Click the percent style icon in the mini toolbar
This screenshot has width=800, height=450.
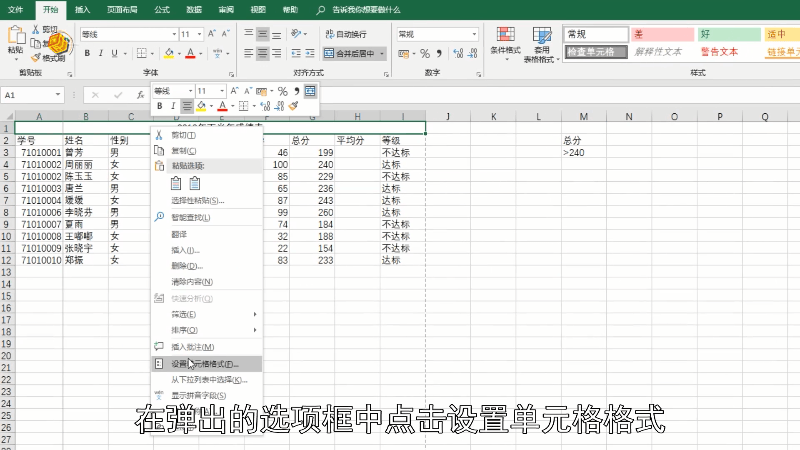coord(283,91)
